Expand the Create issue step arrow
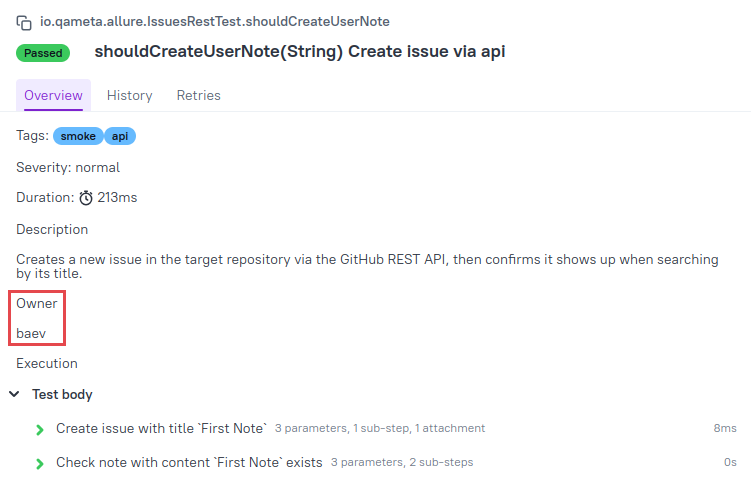The width and height of the screenshot is (751, 503). point(40,430)
